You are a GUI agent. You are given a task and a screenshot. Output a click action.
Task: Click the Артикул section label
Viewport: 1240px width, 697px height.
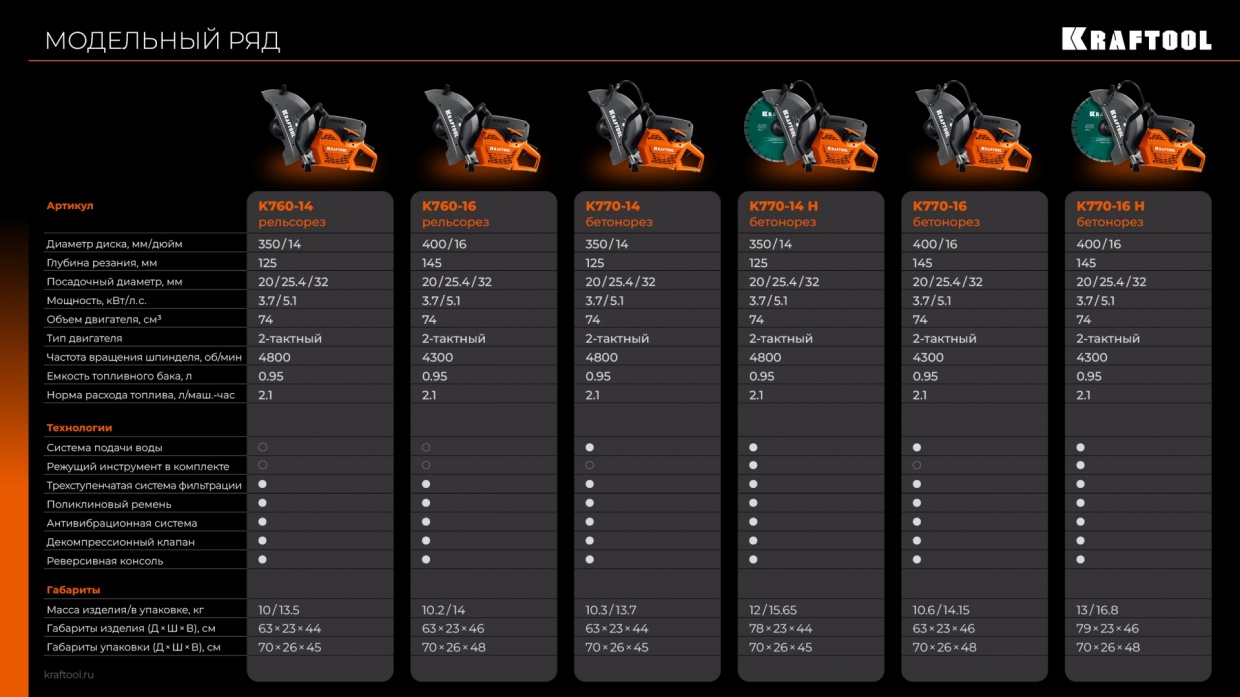tap(70, 206)
